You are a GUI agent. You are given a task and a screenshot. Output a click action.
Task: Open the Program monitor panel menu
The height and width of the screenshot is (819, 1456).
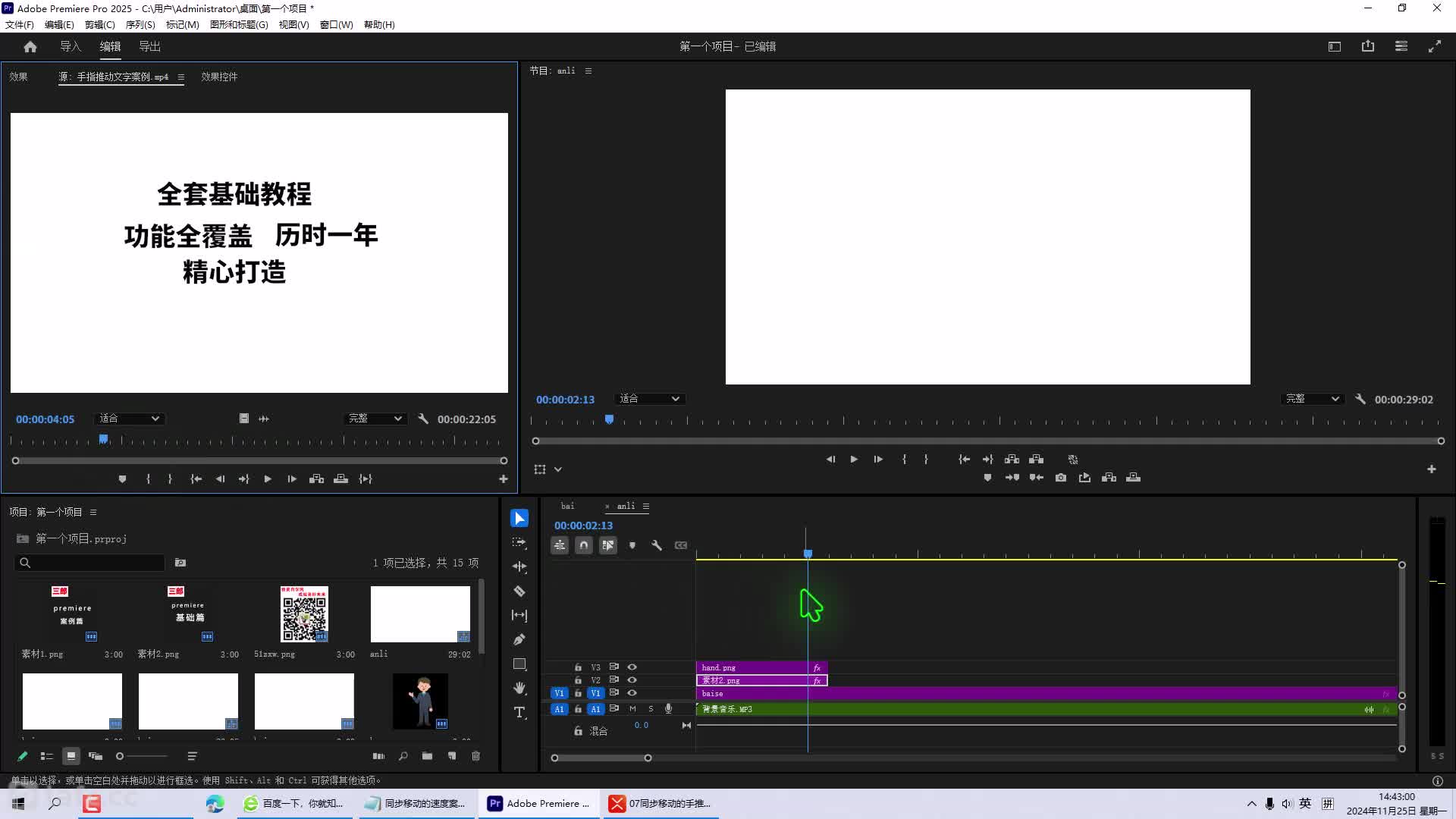[x=588, y=71]
